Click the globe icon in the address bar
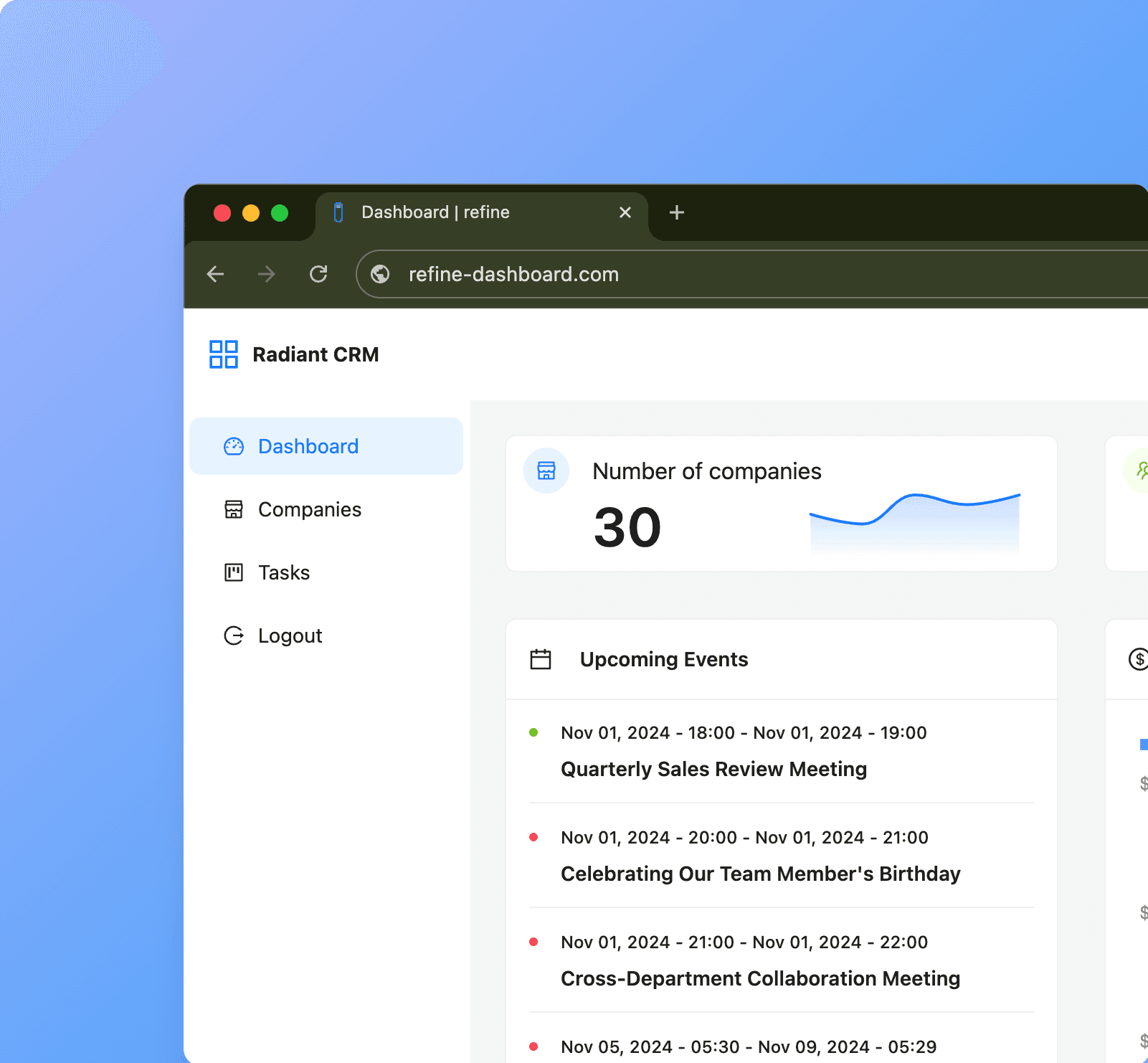1148x1063 pixels. pyautogui.click(x=379, y=274)
